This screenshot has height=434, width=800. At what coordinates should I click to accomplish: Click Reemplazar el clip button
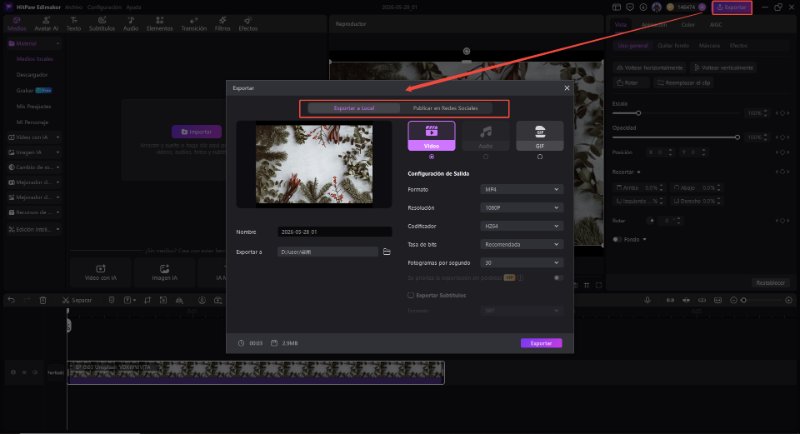pos(684,83)
